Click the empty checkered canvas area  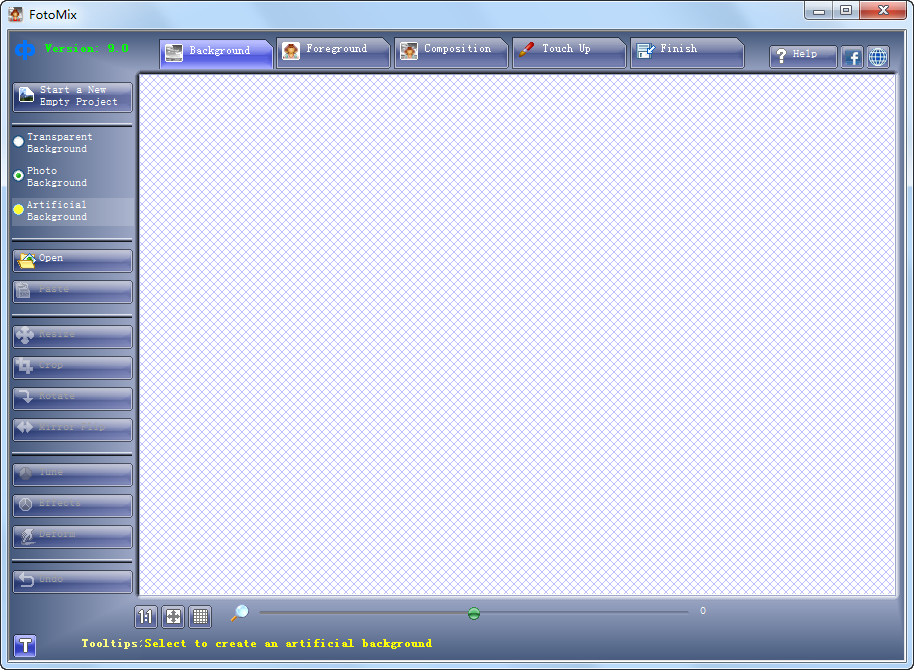pyautogui.click(x=517, y=335)
